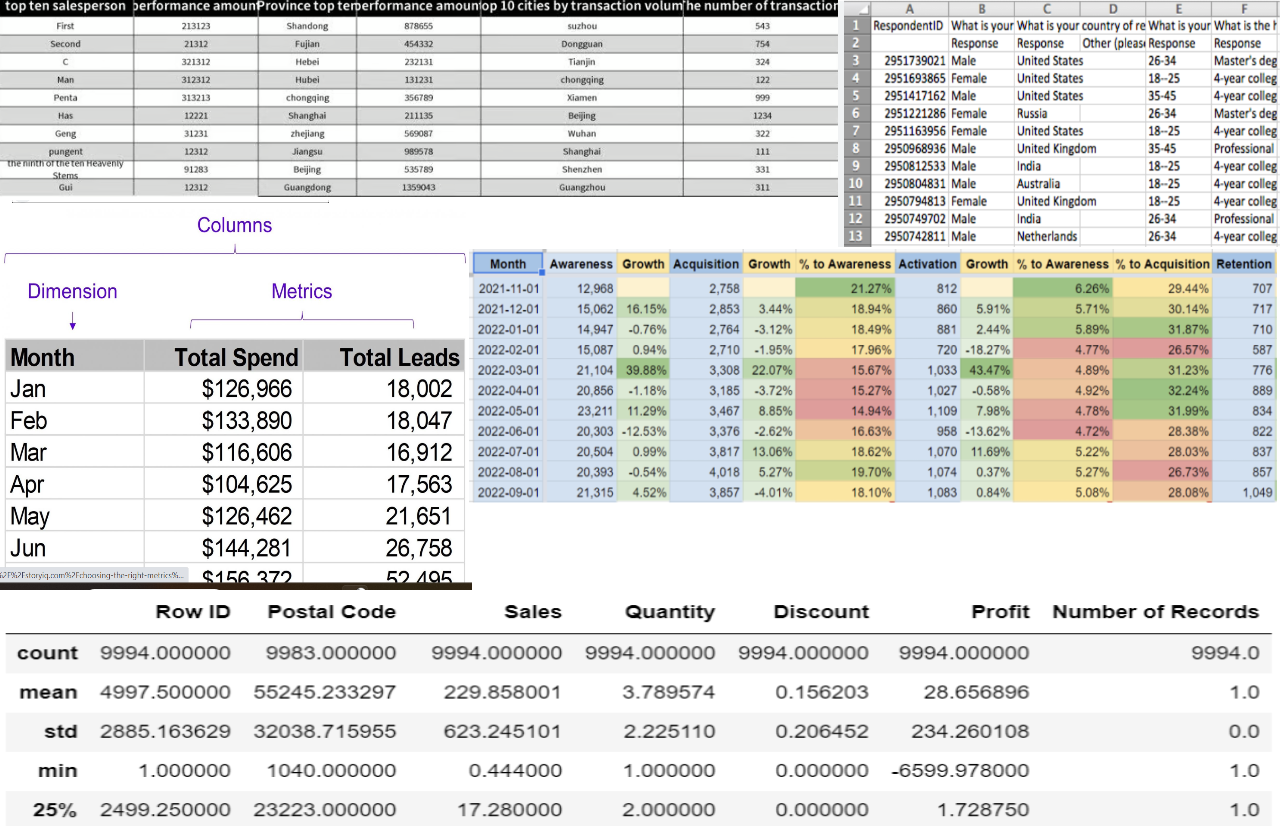Click the Total Spend column header

click(236, 357)
